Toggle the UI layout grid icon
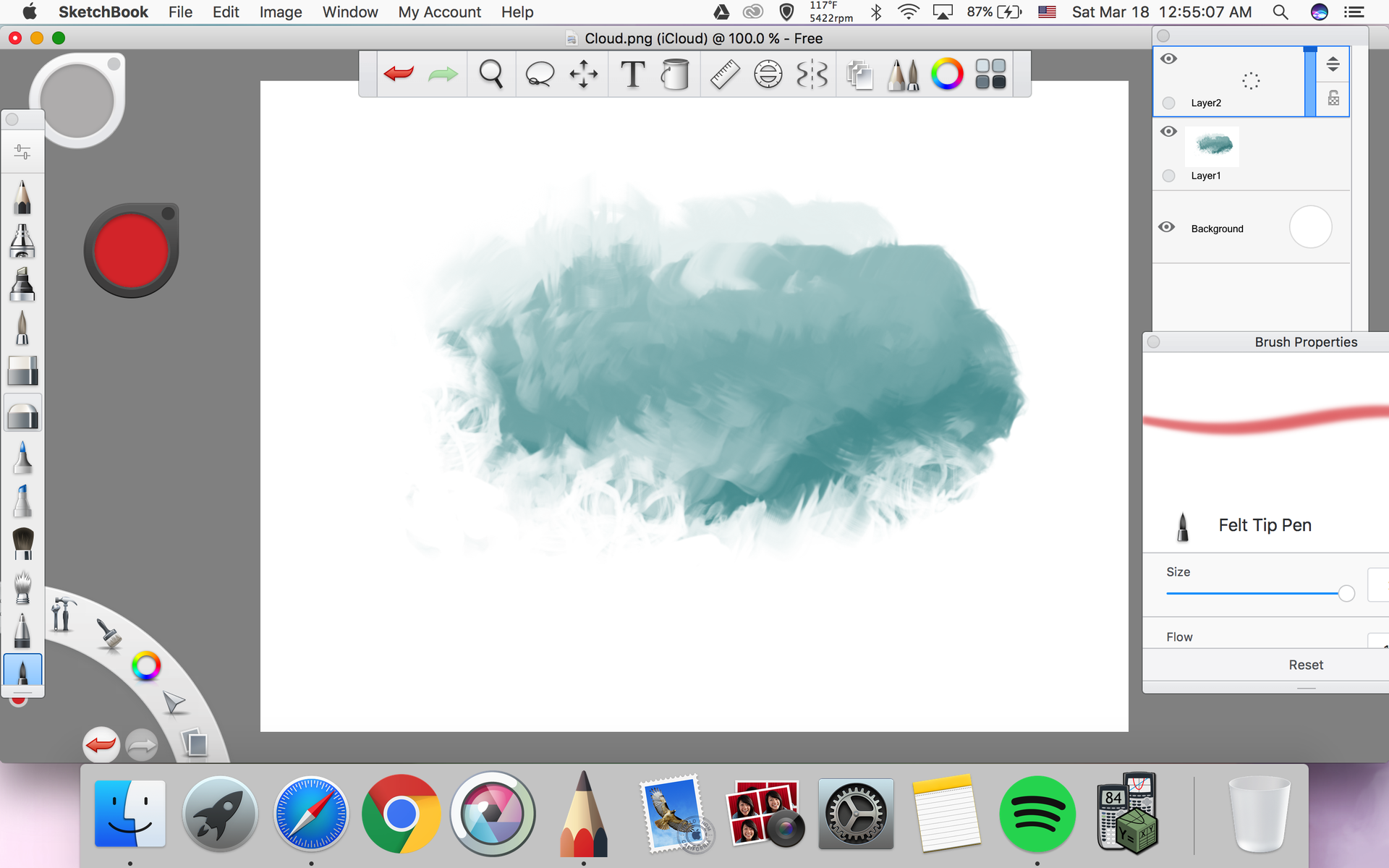This screenshot has width=1389, height=868. click(990, 74)
